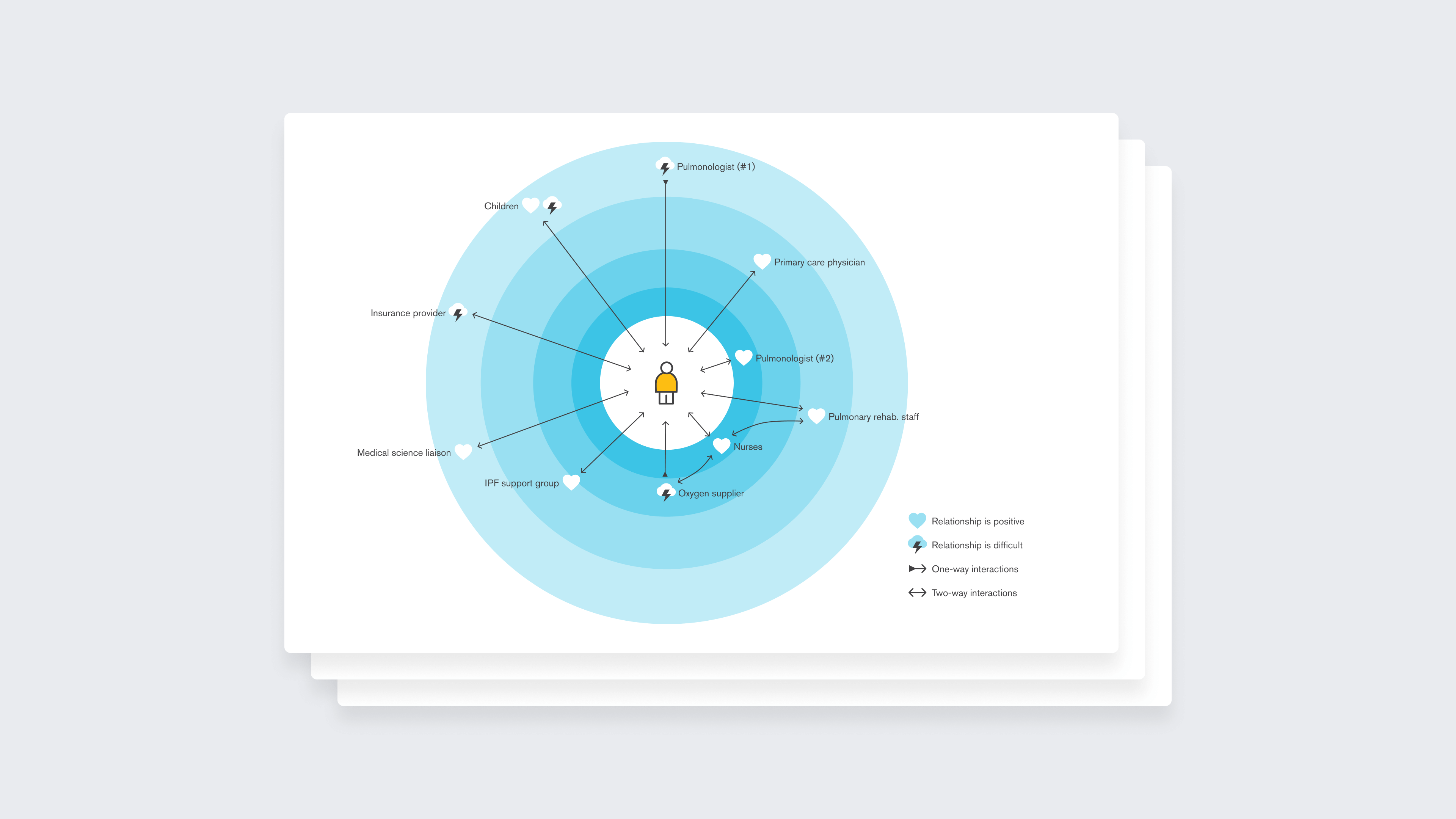Click the heart icon beside Pulmonary rehab. staff
1456x819 pixels.
[x=816, y=416]
